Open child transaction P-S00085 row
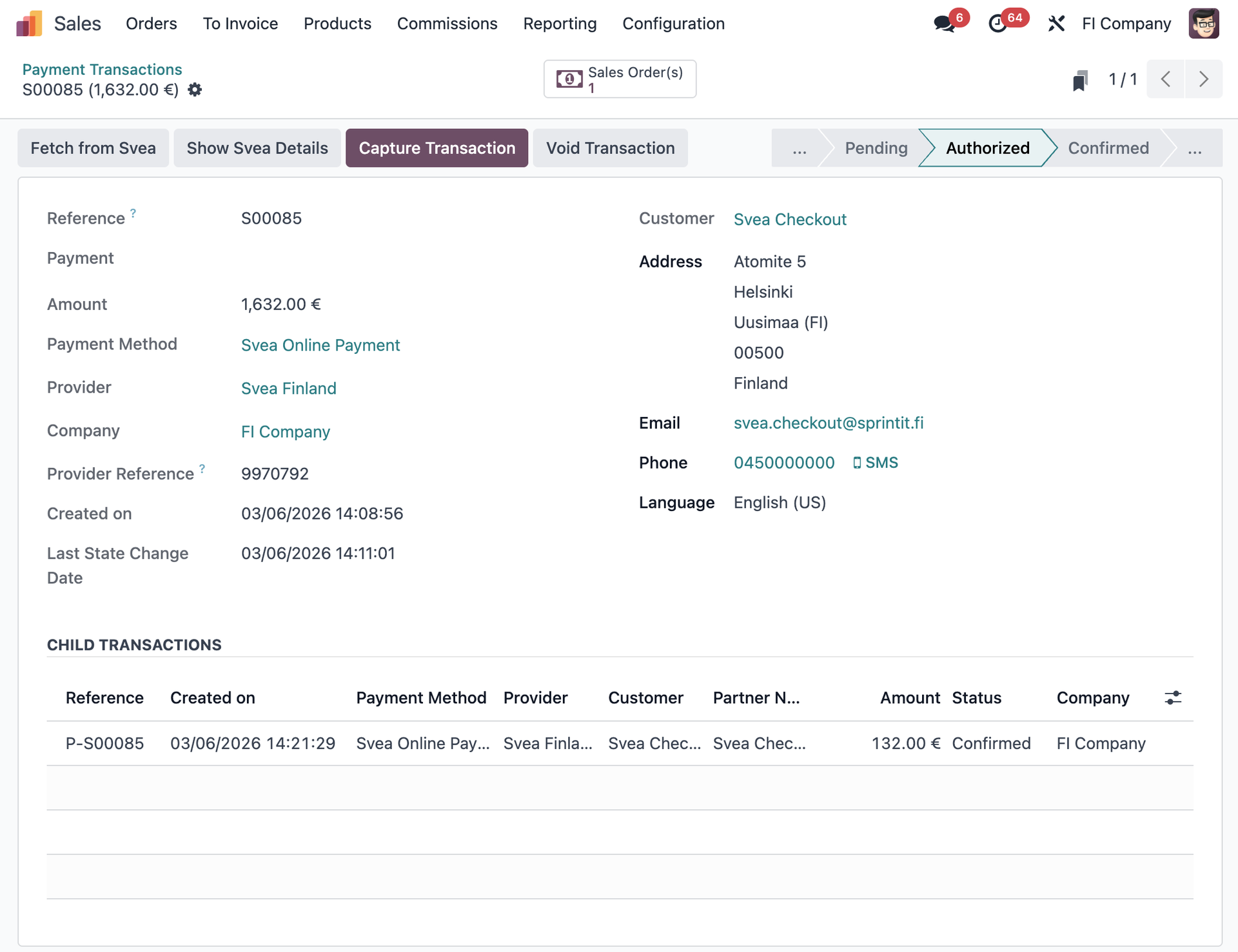Screen dimensions: 1238x952 pyautogui.click(x=620, y=744)
